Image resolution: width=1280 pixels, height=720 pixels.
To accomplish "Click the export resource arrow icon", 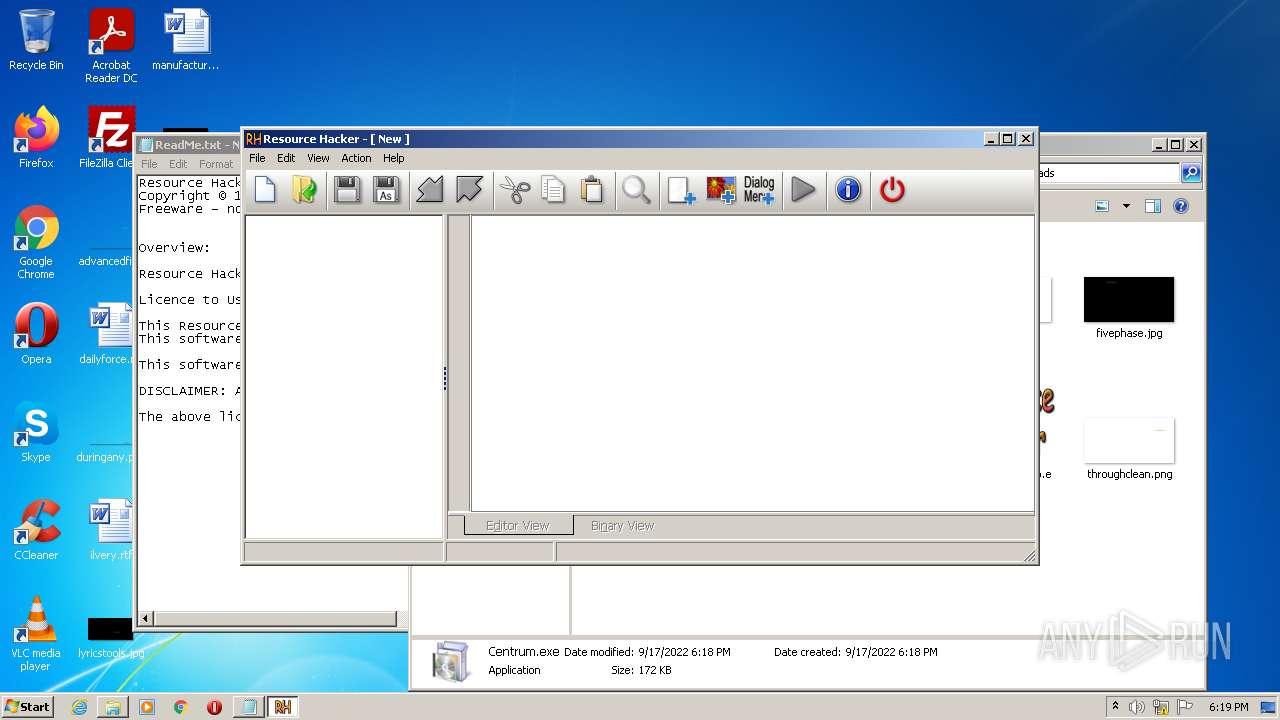I will pos(469,189).
